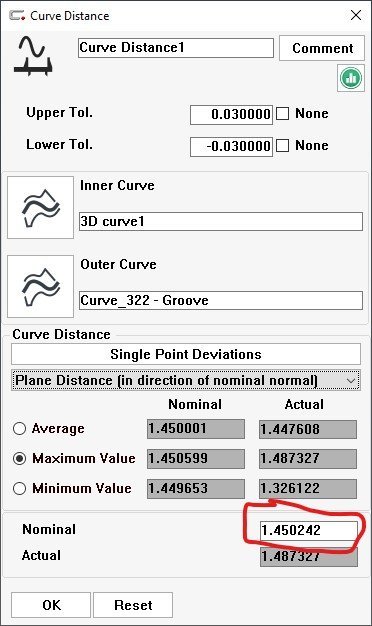The height and width of the screenshot is (626, 372).
Task: Click the Curve Distance1 name field
Action: tap(176, 48)
